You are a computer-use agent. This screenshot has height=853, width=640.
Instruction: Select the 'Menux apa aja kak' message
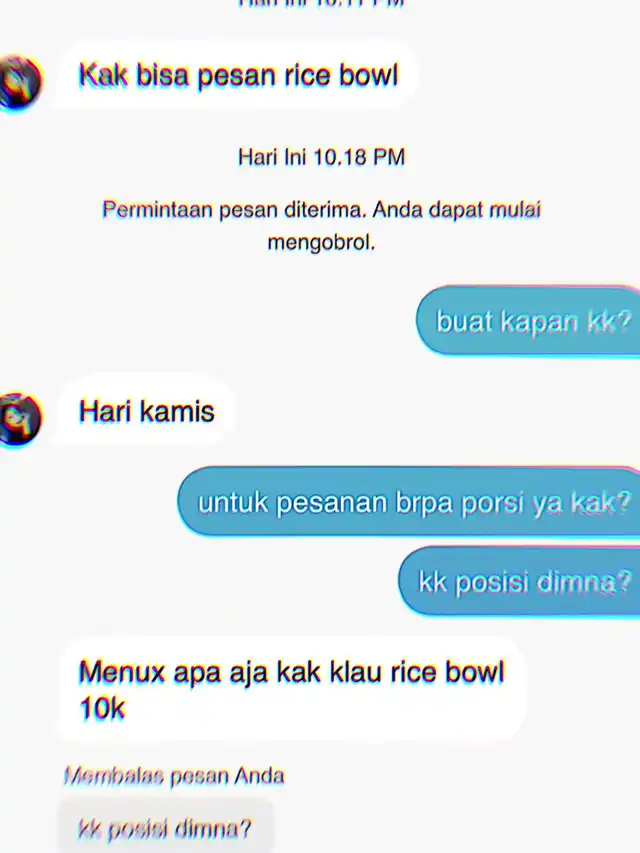tap(292, 690)
